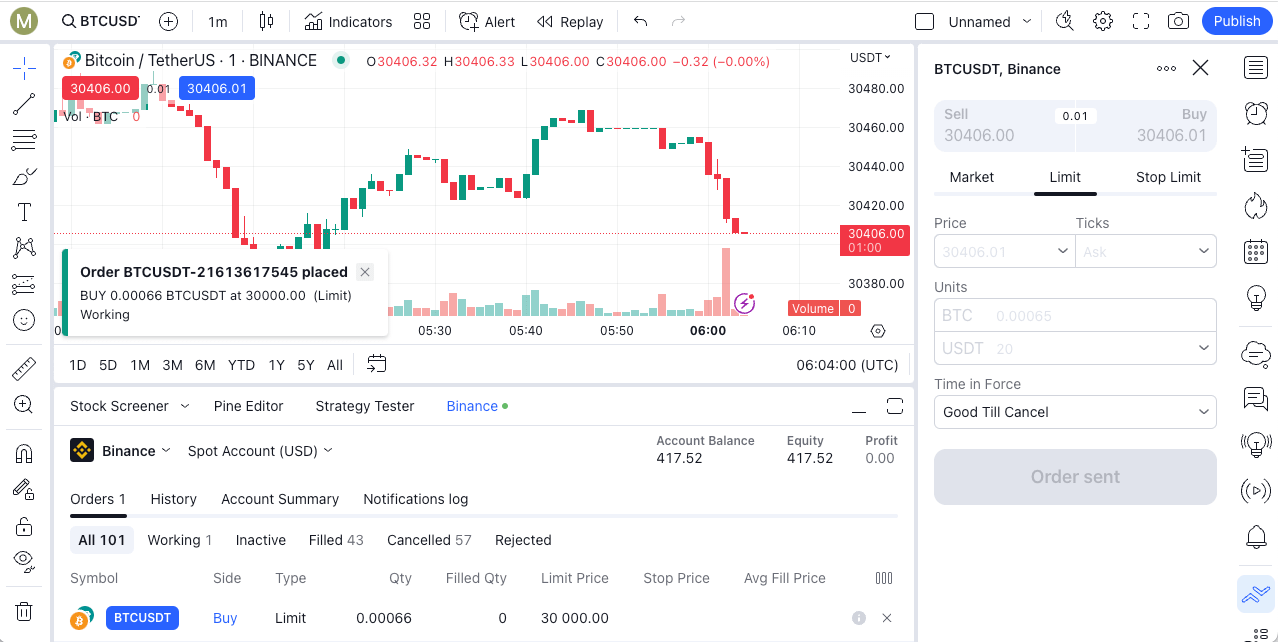Toggle stay in drawing mode
This screenshot has width=1278, height=642.
pos(24,489)
